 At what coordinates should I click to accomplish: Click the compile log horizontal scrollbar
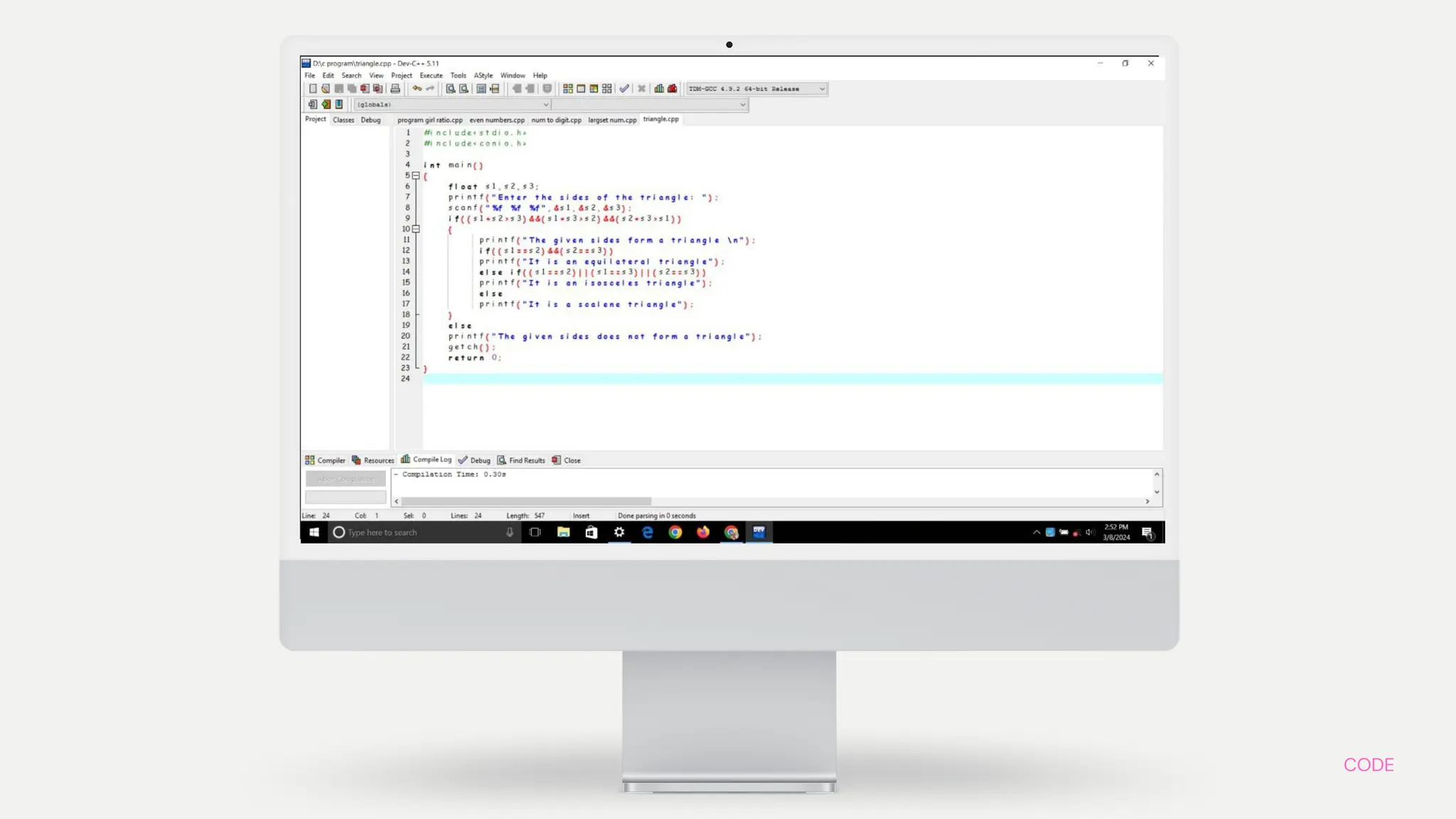(526, 501)
